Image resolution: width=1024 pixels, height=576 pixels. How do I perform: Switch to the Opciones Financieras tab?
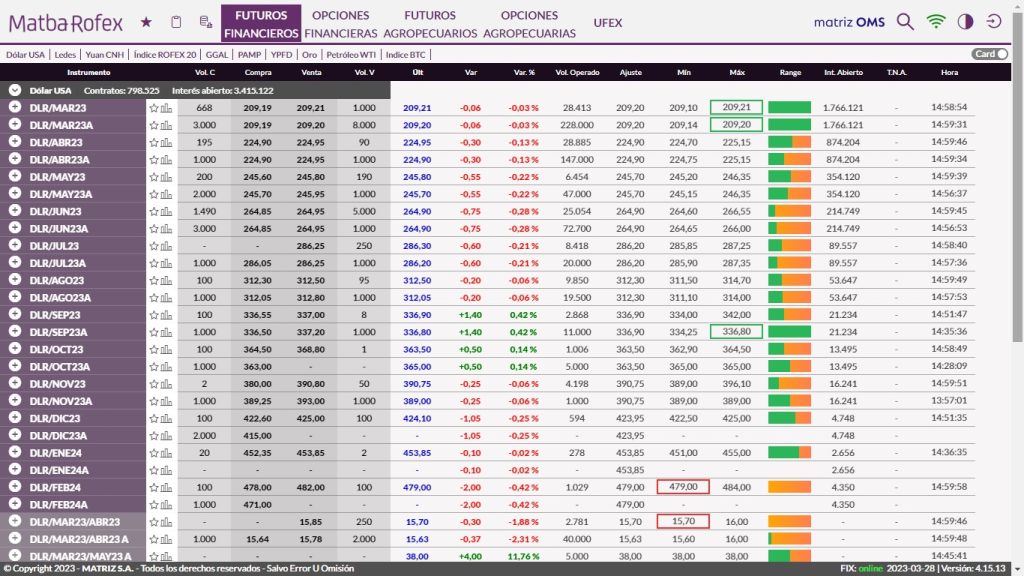(x=340, y=24)
